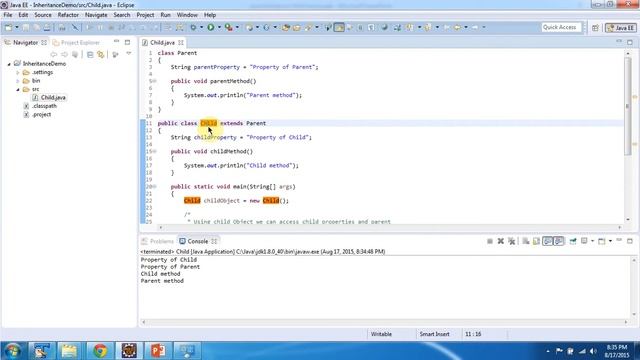Click the Open Task folder icon
Image resolution: width=640 pixels, height=360 pixels.
pyautogui.click(x=297, y=27)
